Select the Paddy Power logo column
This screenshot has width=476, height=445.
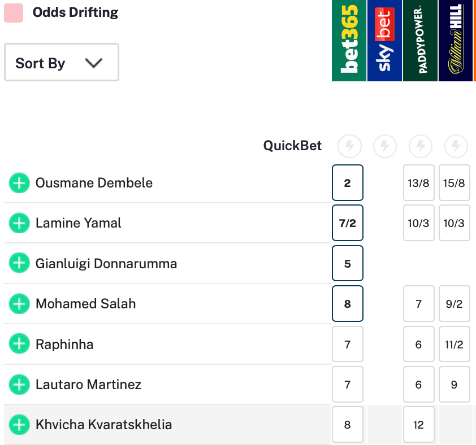tap(420, 40)
